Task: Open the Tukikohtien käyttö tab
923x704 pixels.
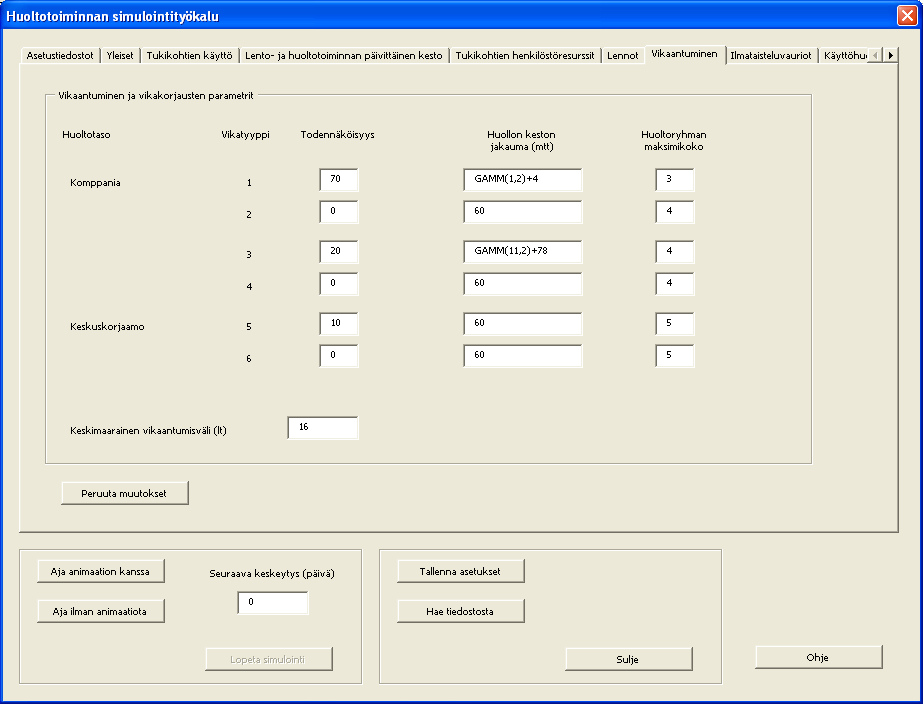Action: [190, 55]
